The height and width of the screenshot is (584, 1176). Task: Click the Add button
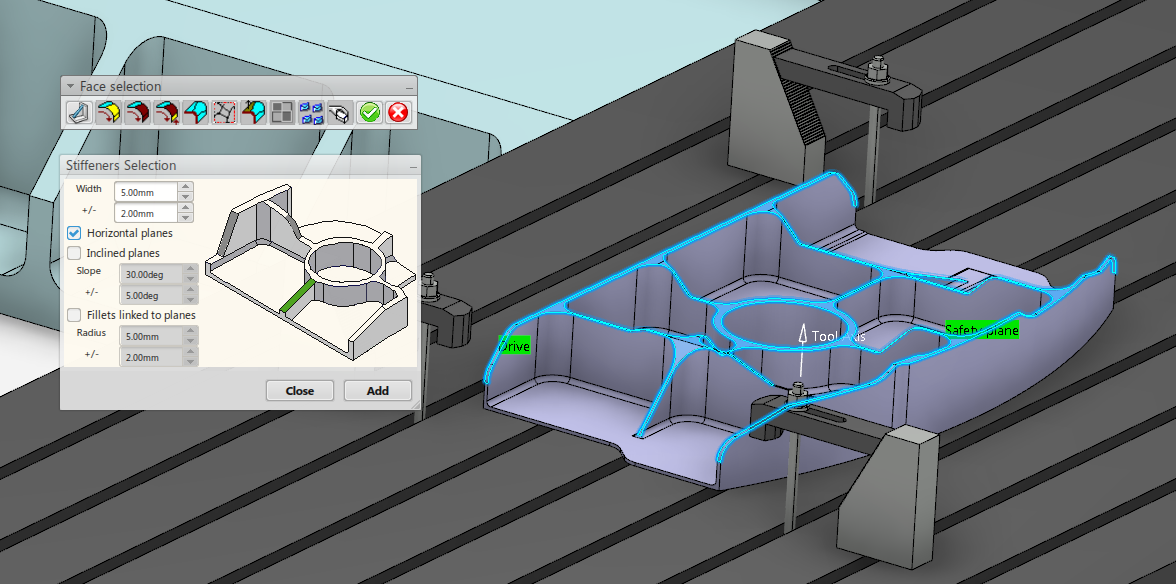click(x=378, y=391)
